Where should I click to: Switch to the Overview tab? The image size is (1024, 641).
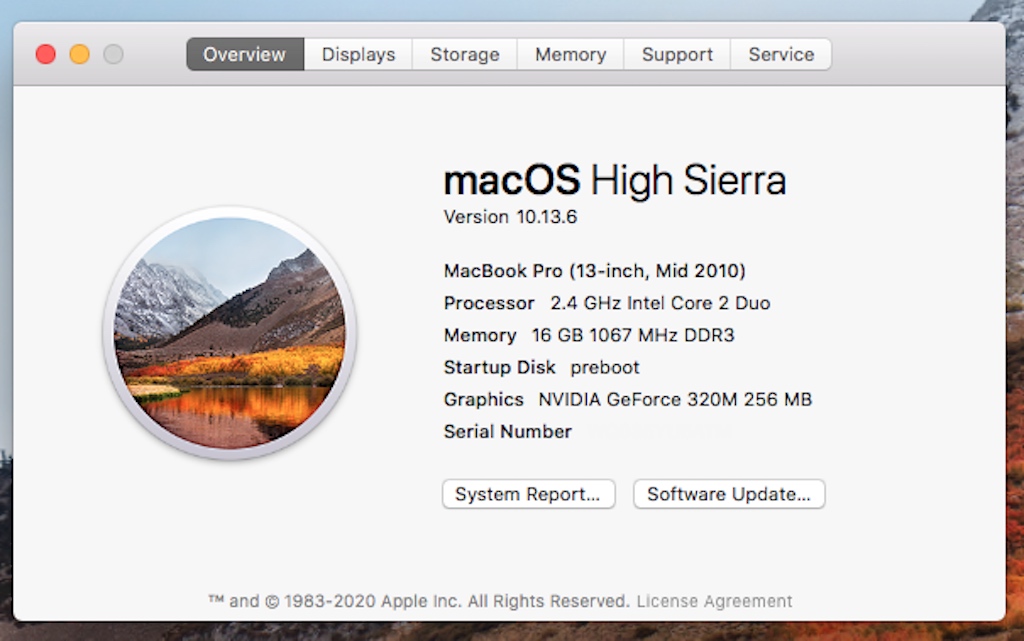tap(245, 54)
